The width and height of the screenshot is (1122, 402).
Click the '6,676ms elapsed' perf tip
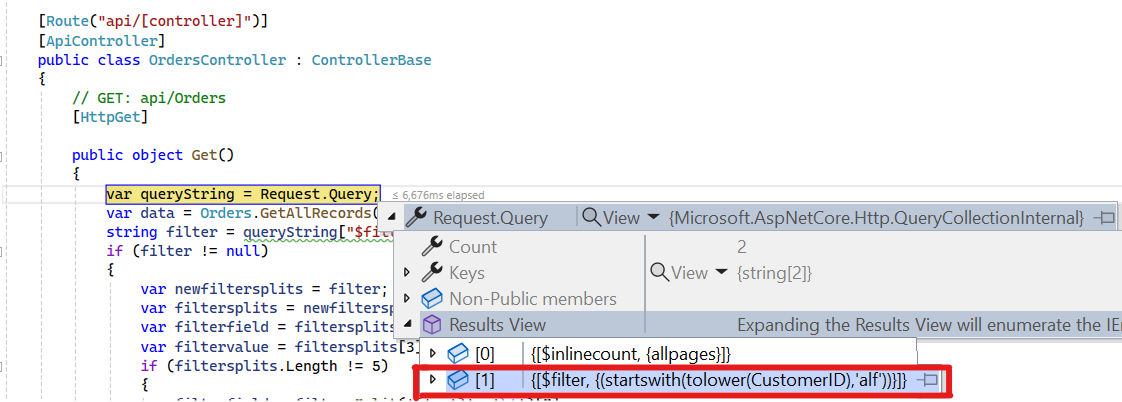[x=438, y=195]
